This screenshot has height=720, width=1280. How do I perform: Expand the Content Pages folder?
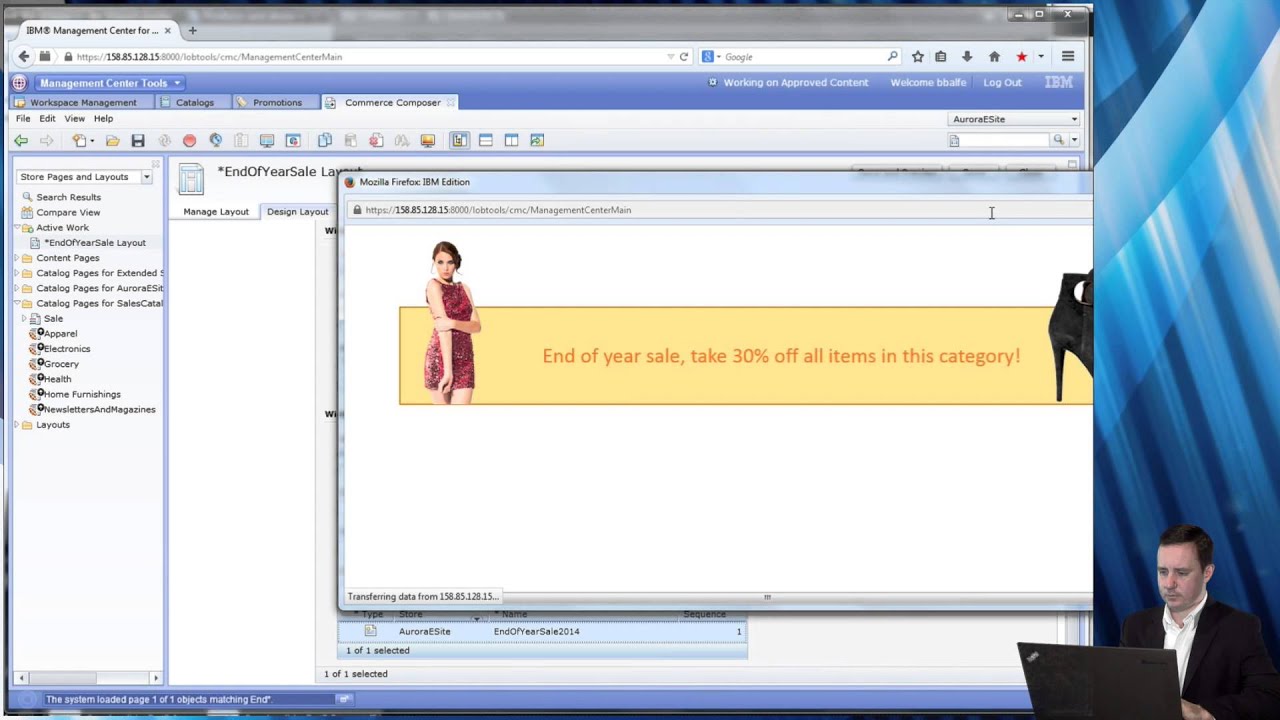coord(17,258)
